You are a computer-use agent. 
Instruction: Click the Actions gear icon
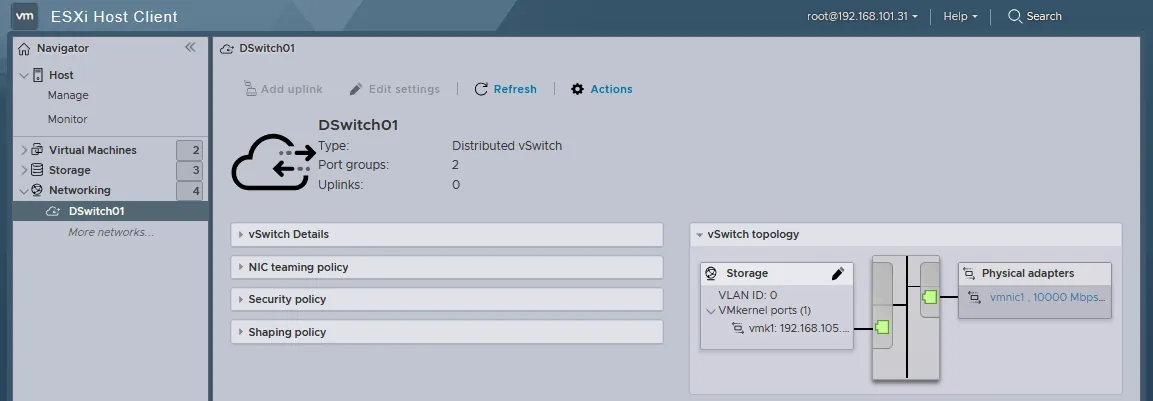(x=577, y=89)
